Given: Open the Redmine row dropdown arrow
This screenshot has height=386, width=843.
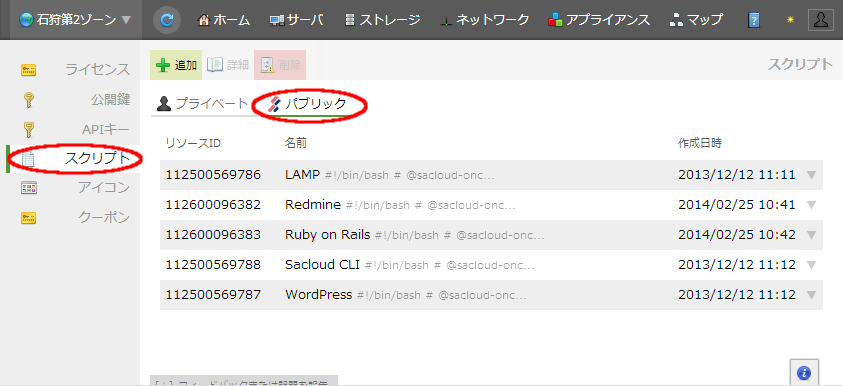Looking at the screenshot, I should (811, 205).
